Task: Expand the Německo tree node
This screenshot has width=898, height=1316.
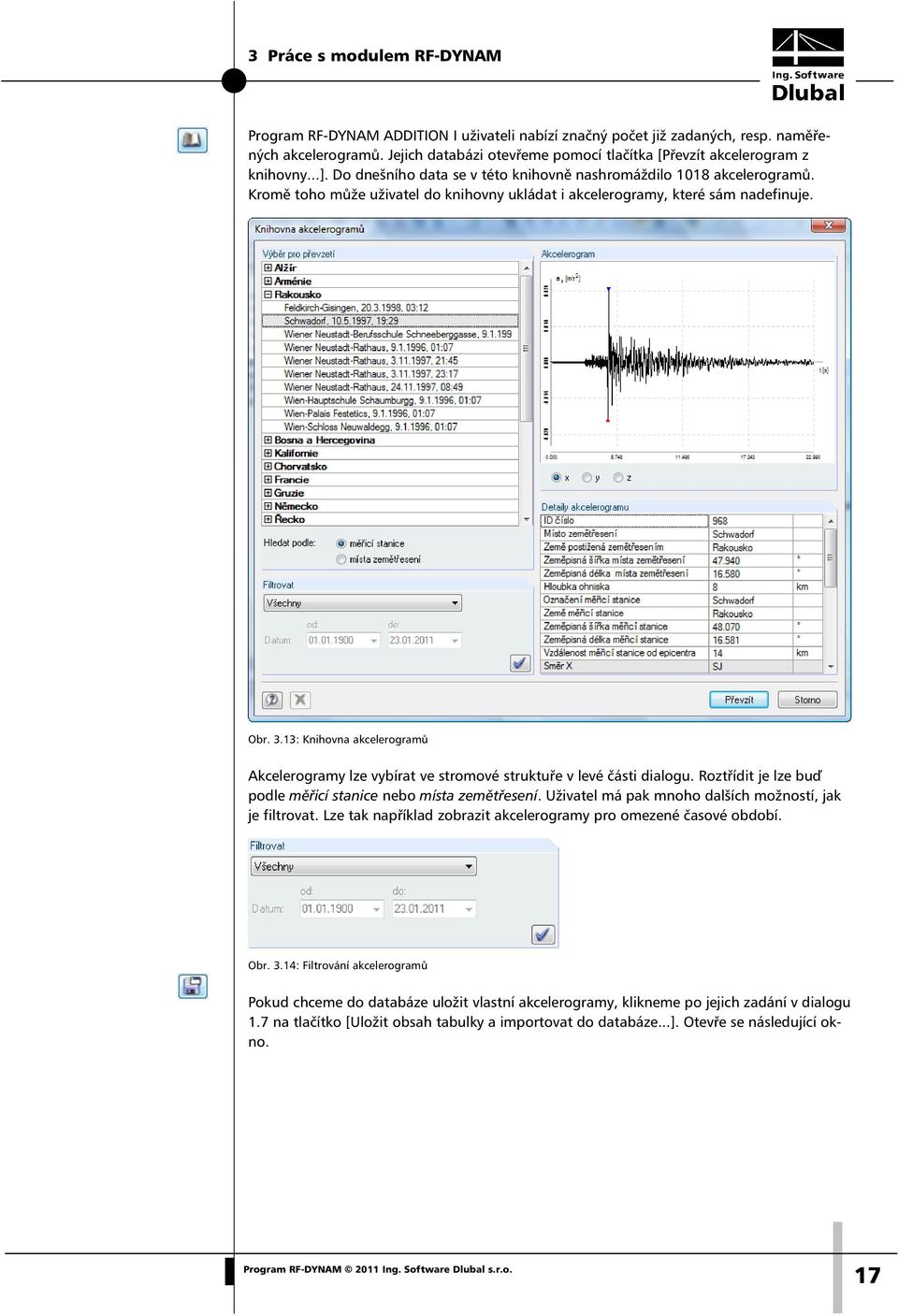Action: point(268,506)
